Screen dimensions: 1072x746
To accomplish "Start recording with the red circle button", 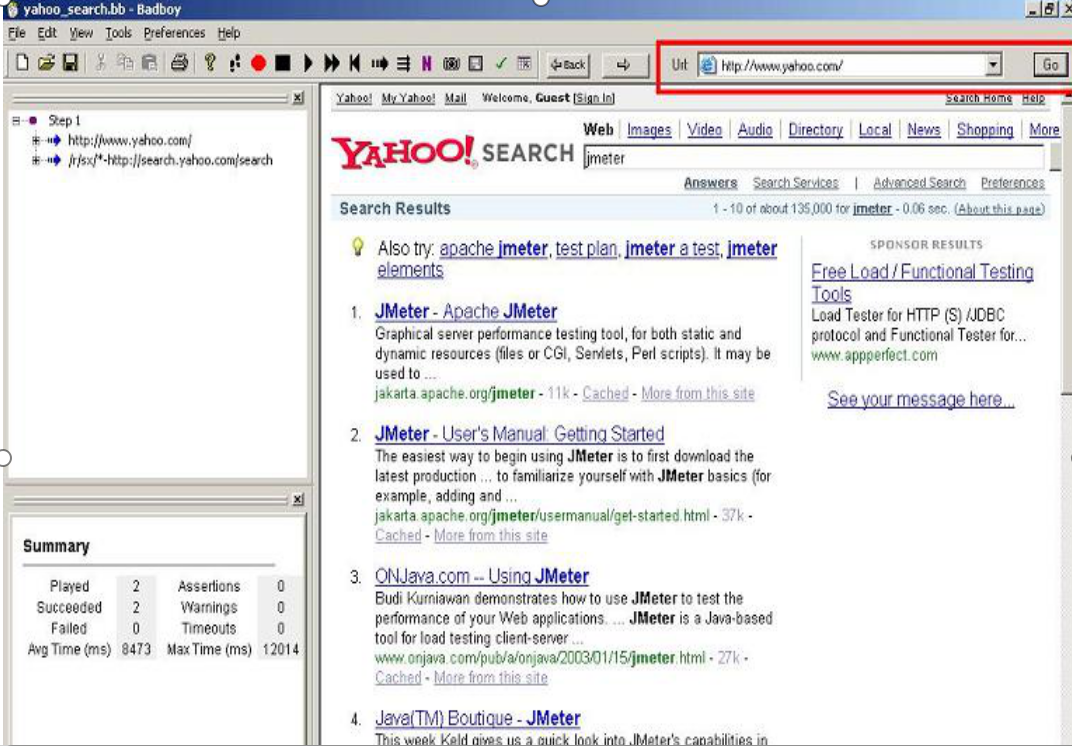I will coord(258,64).
